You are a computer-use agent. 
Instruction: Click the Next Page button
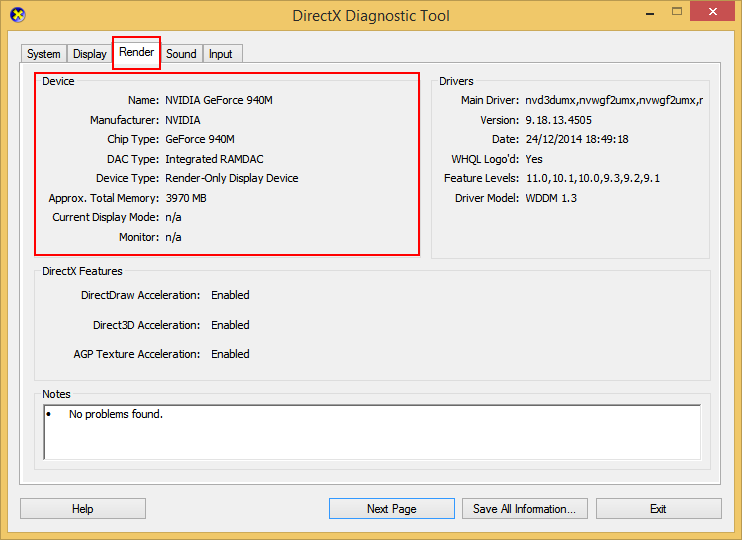[392, 509]
